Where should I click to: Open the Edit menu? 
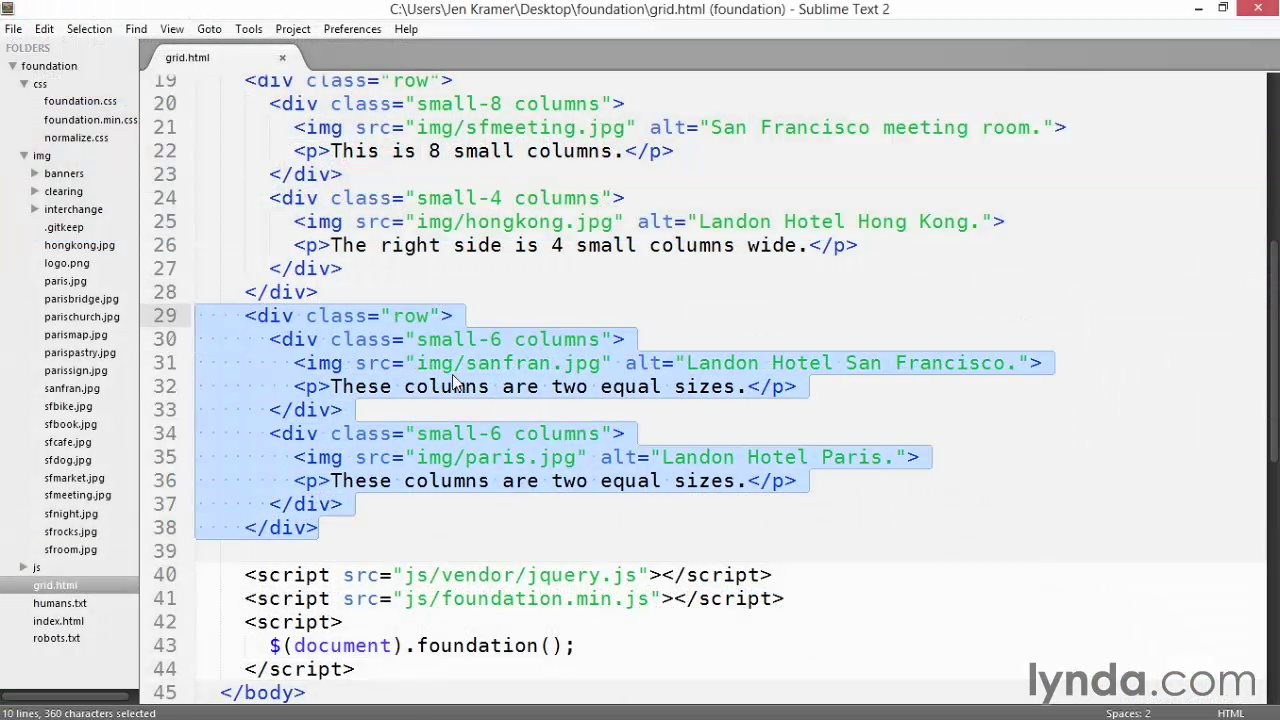pos(44,29)
